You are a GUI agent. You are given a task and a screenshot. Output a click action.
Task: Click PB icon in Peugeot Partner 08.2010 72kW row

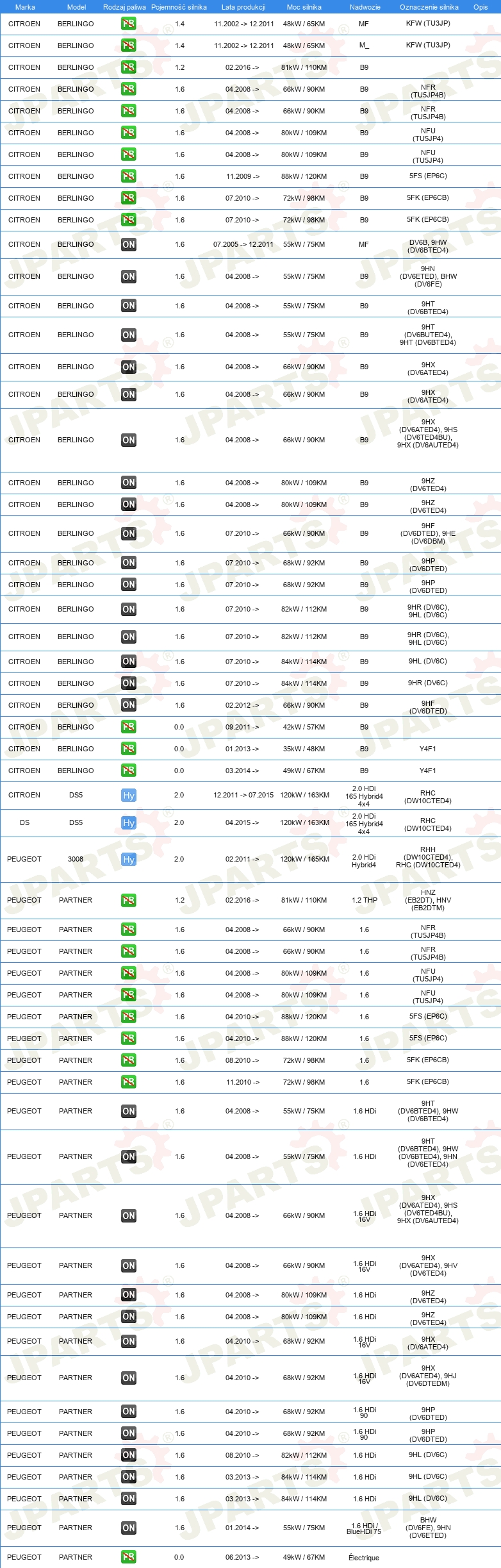[x=128, y=1060]
